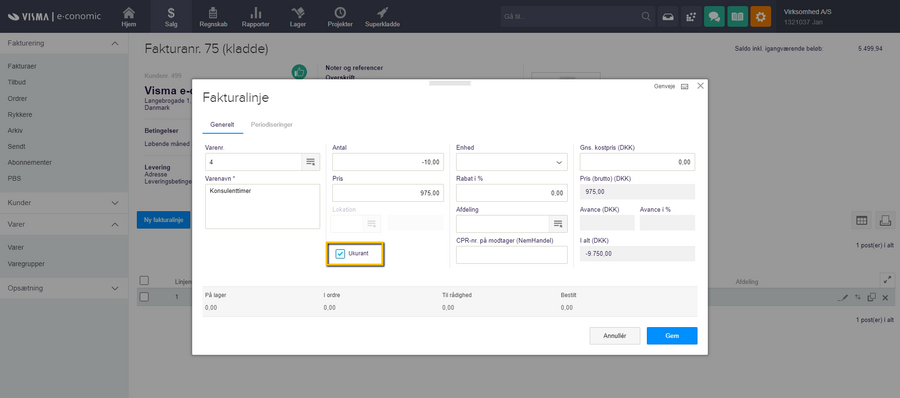Open the Rapporter chart icon
900x398 pixels.
[x=256, y=13]
